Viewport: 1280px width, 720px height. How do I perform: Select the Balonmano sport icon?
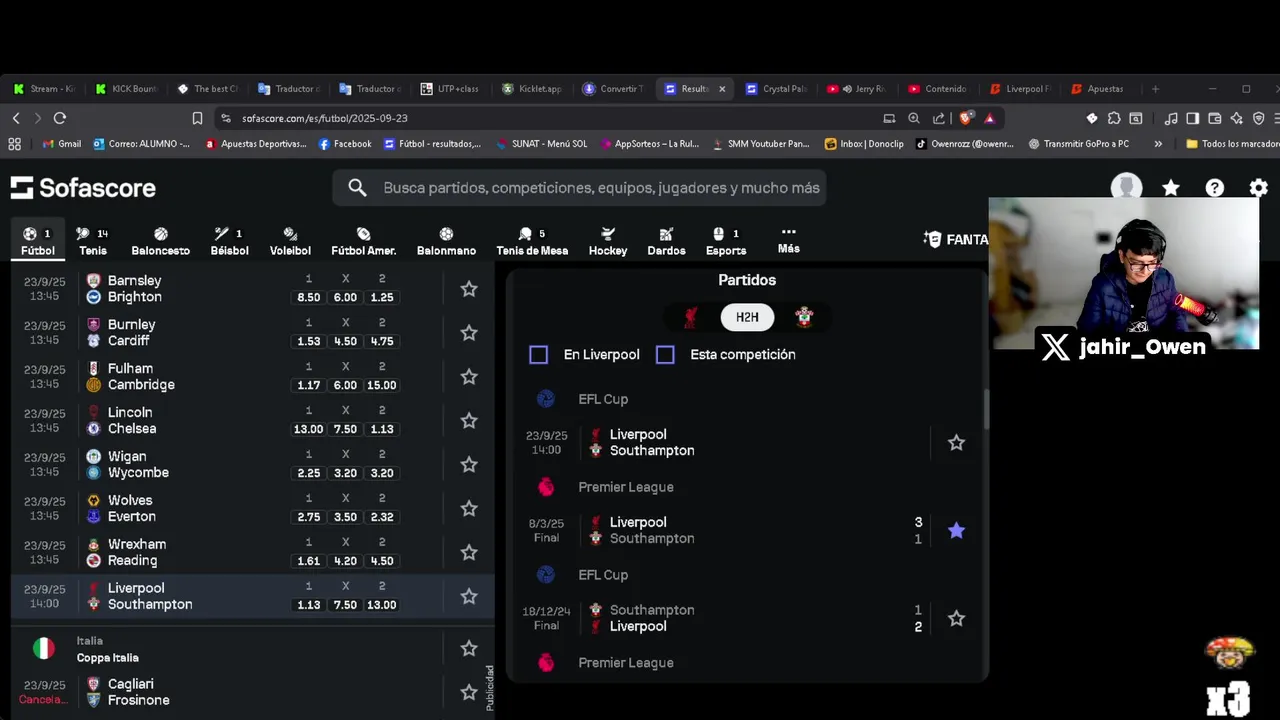(x=446, y=241)
